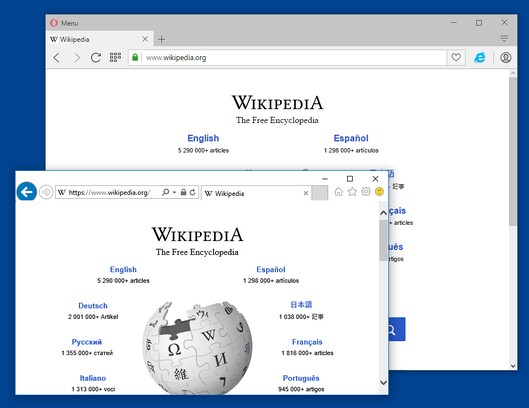This screenshot has width=529, height=408.
Task: Click WIKIPEDIA heading in Opera window
Action: tap(277, 103)
